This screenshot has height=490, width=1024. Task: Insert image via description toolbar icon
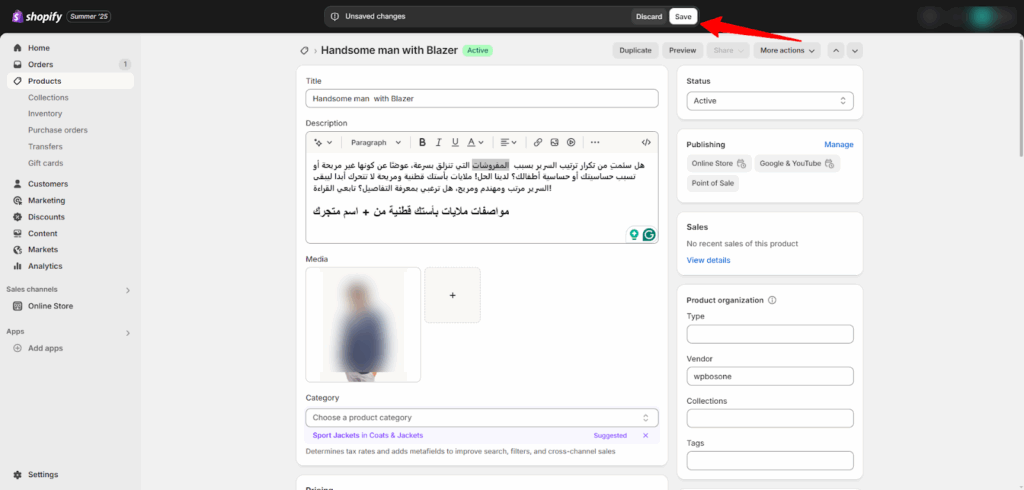coord(555,143)
